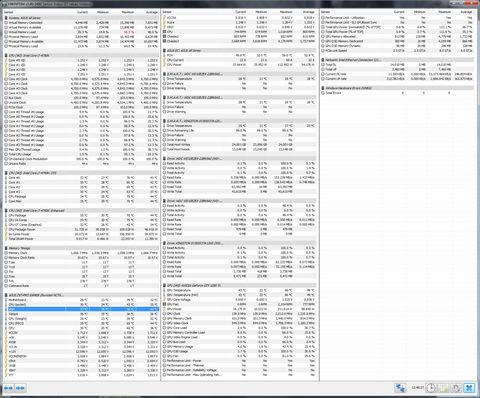Select the Motherboard temperature row
This screenshot has height=398, width=480.
[81, 300]
